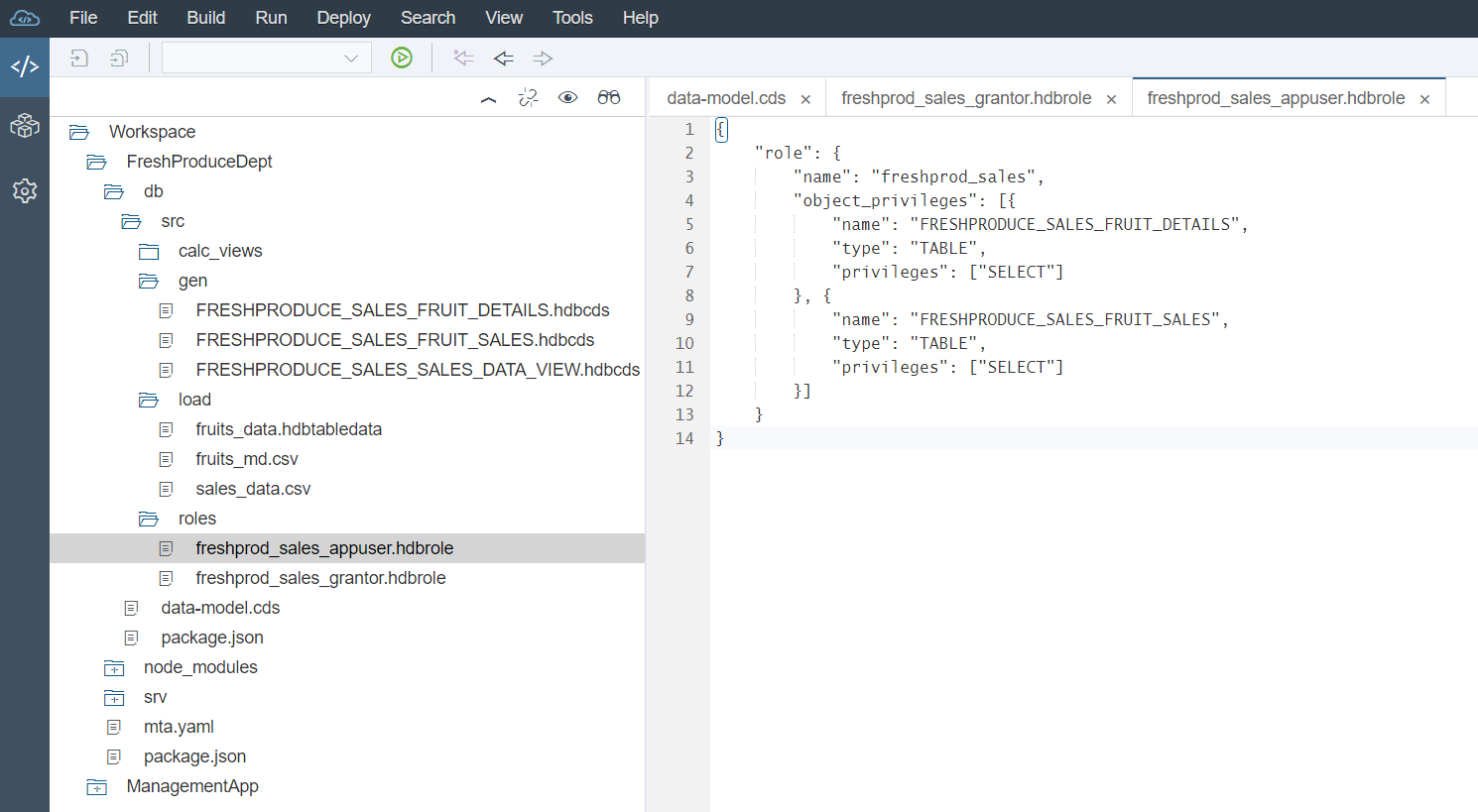The width and height of the screenshot is (1478, 812).
Task: Click the Save All toolbar icon
Action: click(x=118, y=58)
